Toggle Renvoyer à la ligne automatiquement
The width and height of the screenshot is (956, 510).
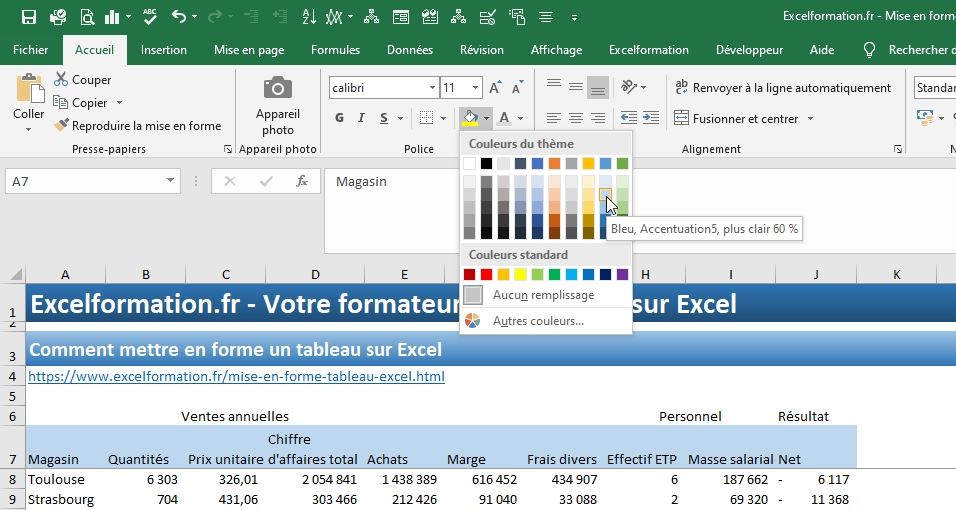[783, 88]
